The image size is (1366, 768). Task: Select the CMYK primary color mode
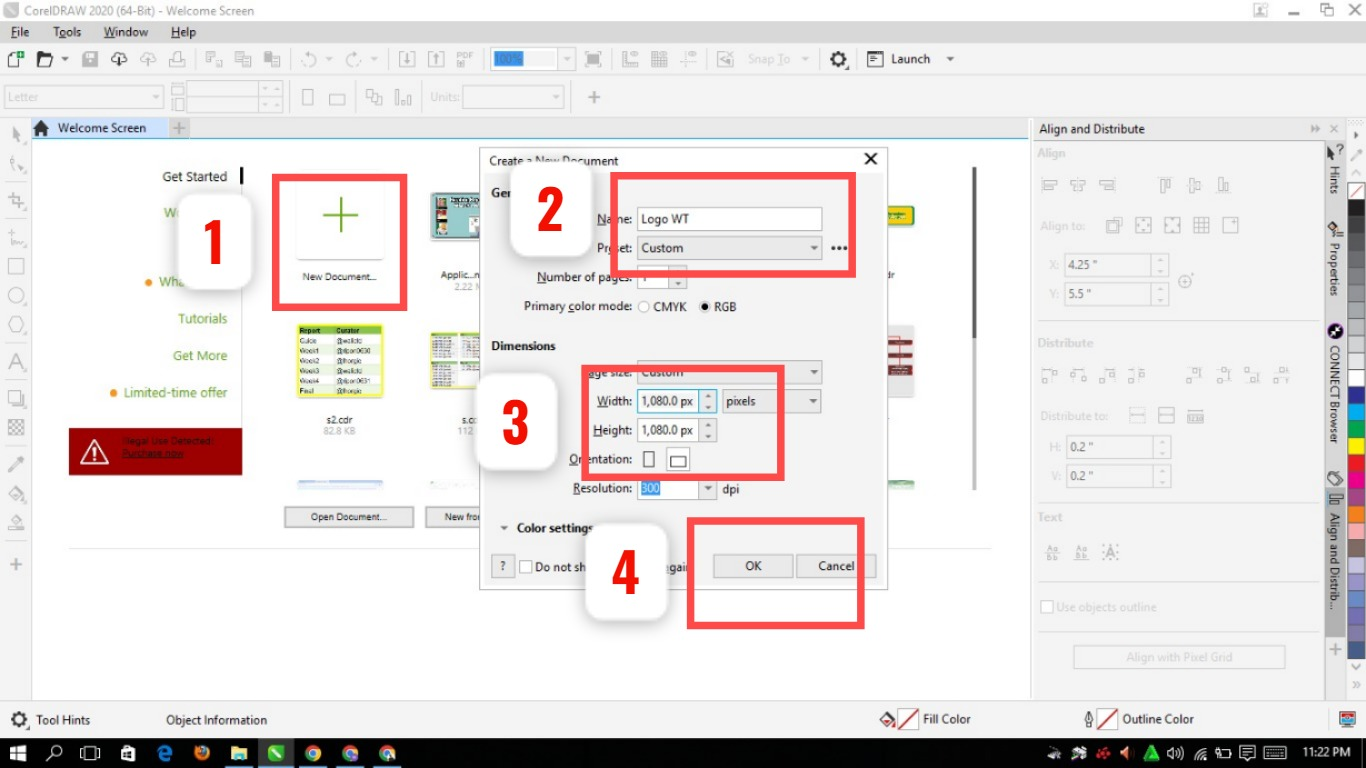(x=644, y=307)
